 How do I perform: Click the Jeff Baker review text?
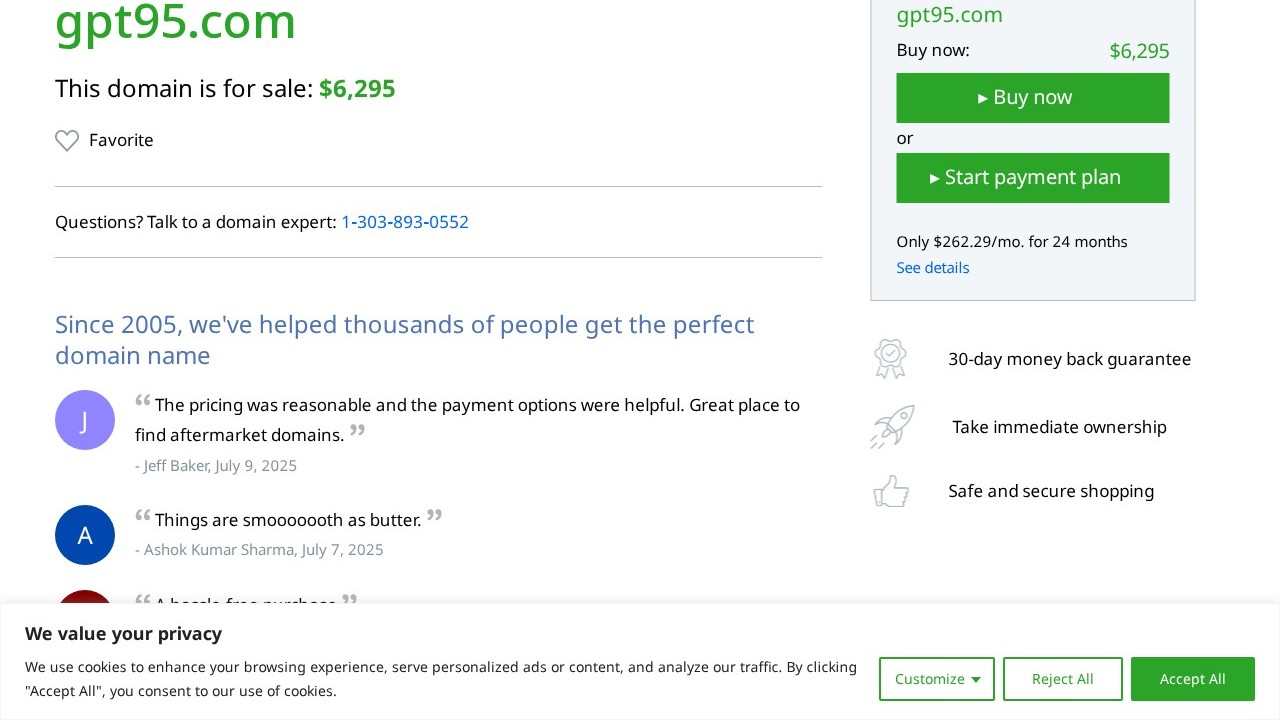[467, 420]
